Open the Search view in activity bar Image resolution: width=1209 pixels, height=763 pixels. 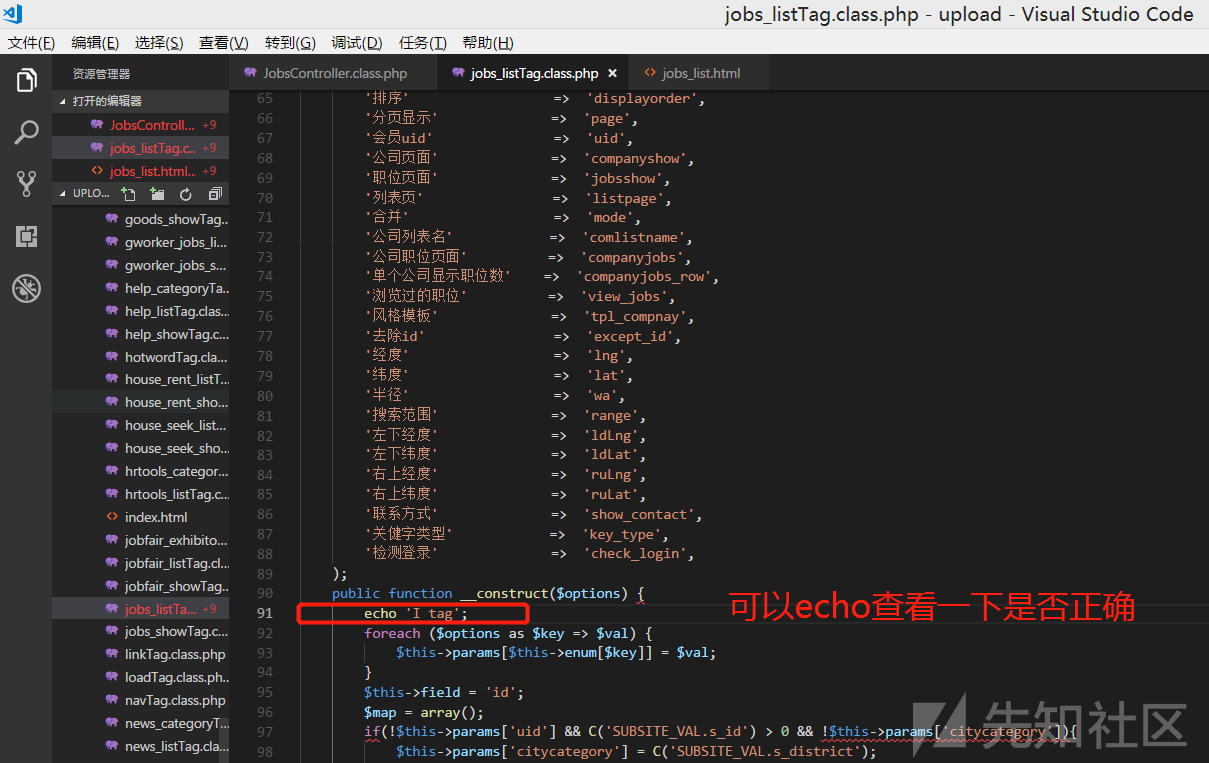click(x=26, y=132)
